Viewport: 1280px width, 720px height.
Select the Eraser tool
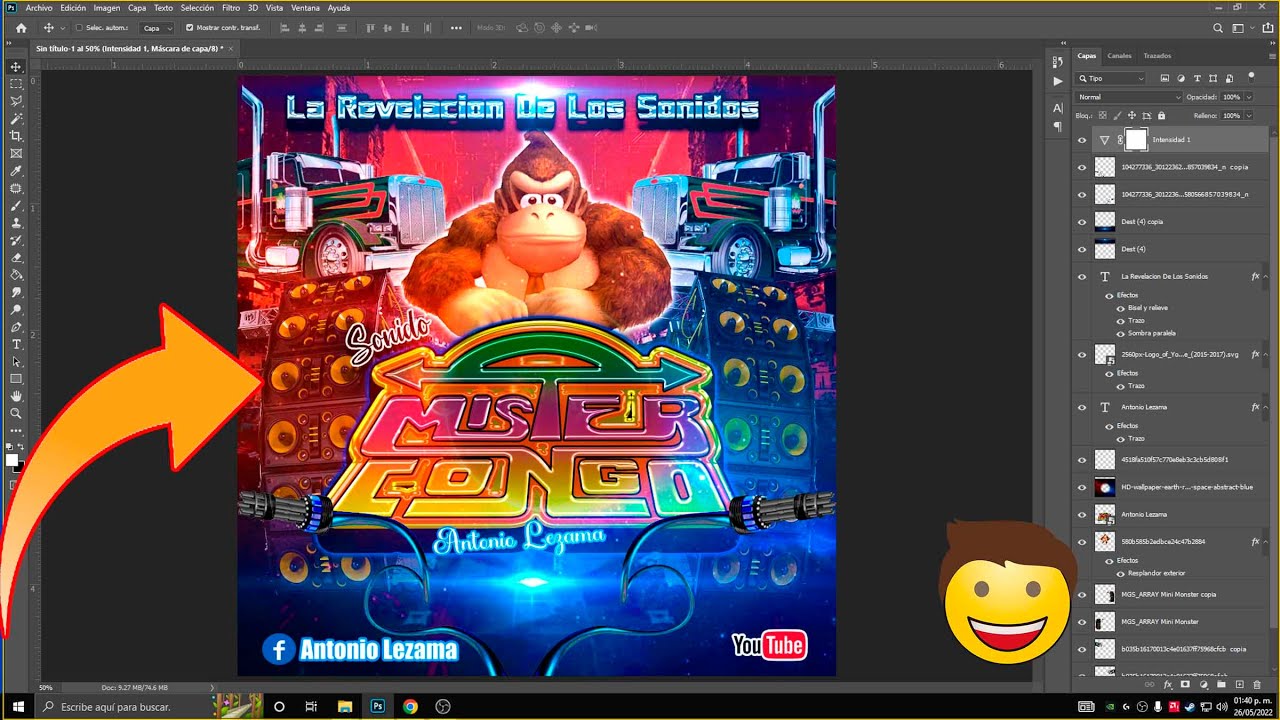tap(16, 258)
